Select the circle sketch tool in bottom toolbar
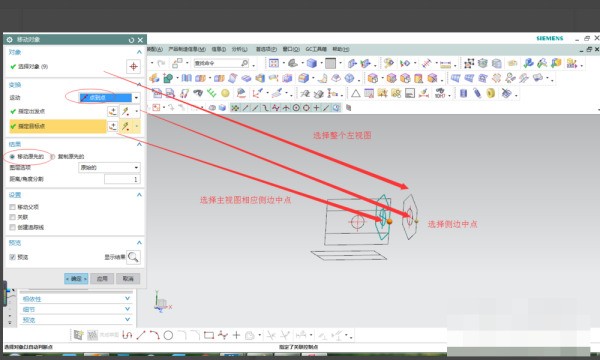Screen dimensions: 600x360 point(168,336)
